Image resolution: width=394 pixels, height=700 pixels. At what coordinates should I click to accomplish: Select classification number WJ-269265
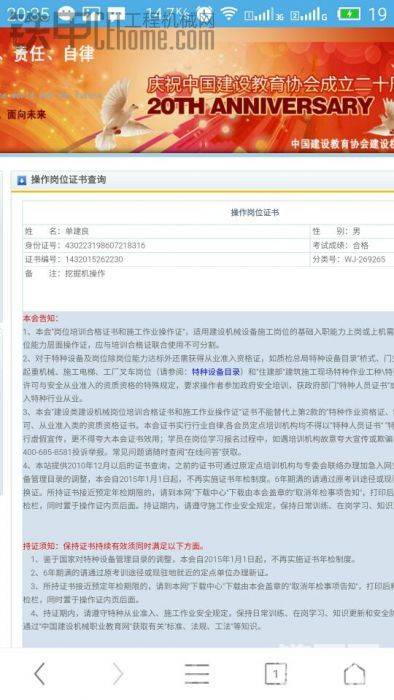[x=365, y=259]
